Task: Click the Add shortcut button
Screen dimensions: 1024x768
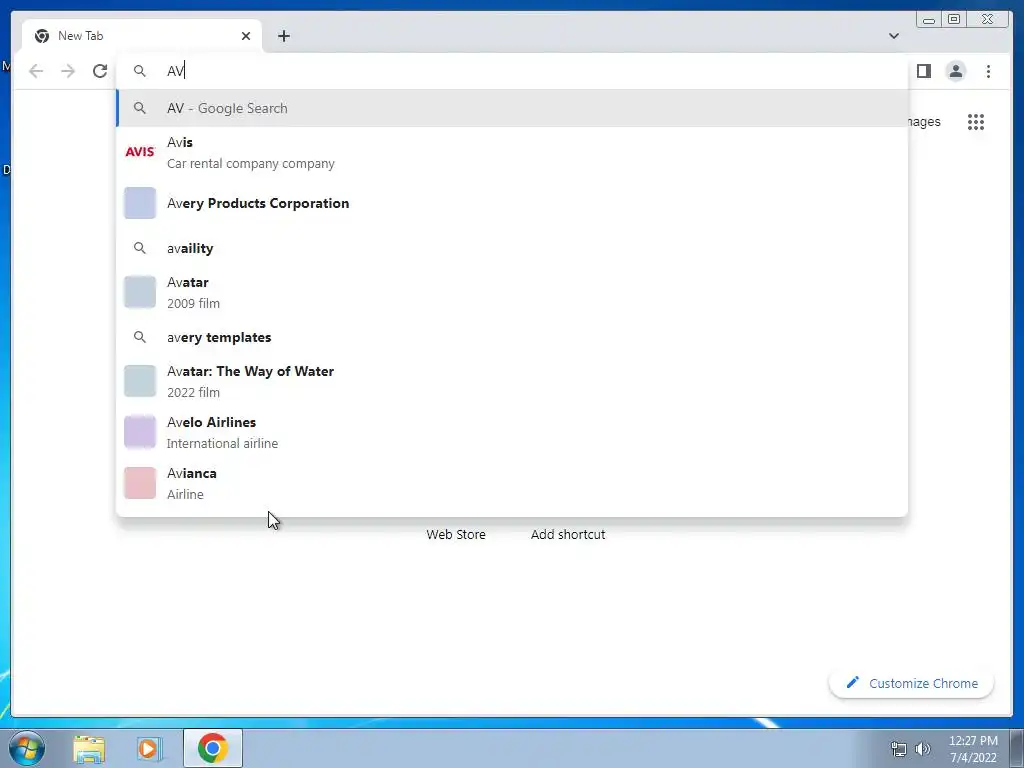Action: (x=568, y=534)
